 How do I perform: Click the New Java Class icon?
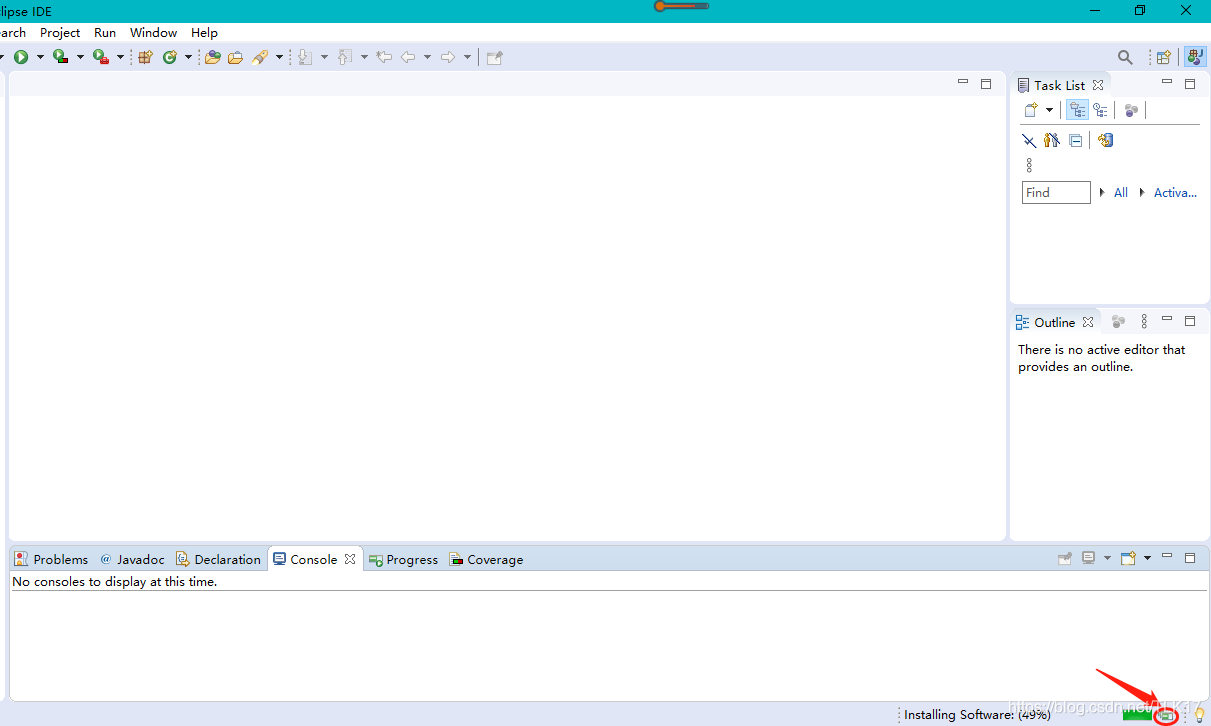coord(170,57)
